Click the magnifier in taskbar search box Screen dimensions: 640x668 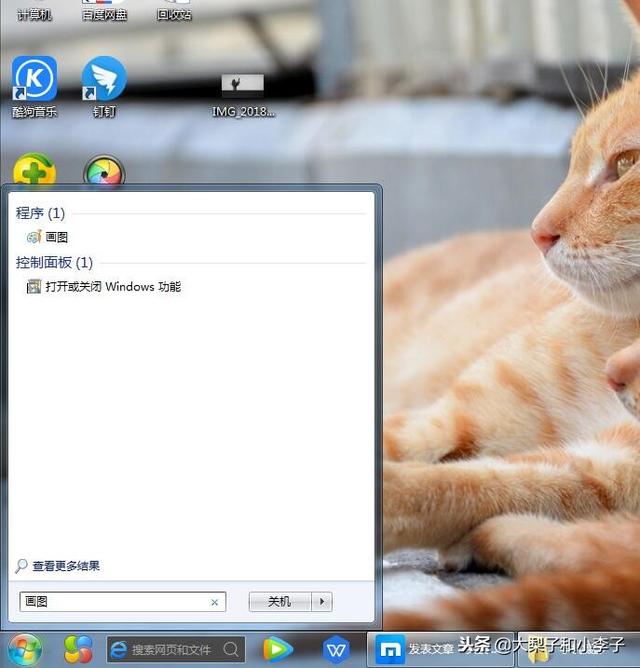pyautogui.click(x=231, y=650)
